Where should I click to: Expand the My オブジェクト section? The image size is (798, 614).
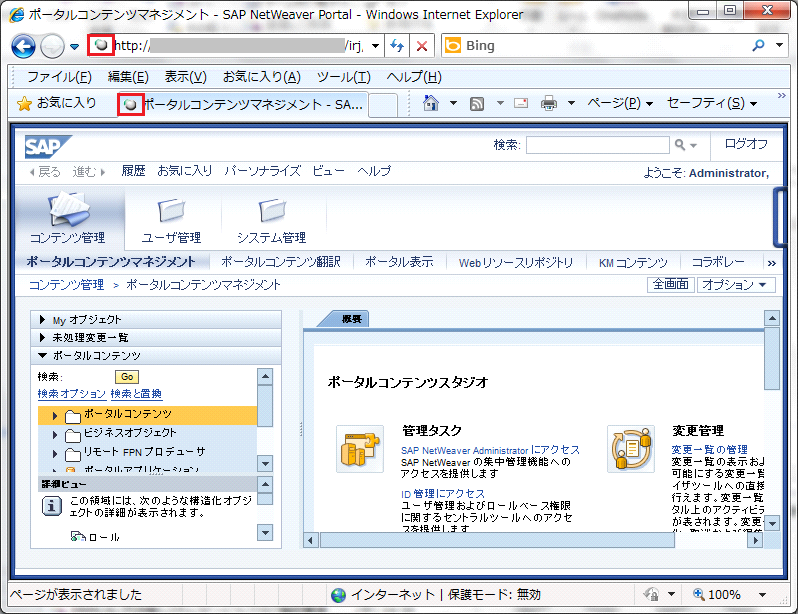tap(42, 320)
